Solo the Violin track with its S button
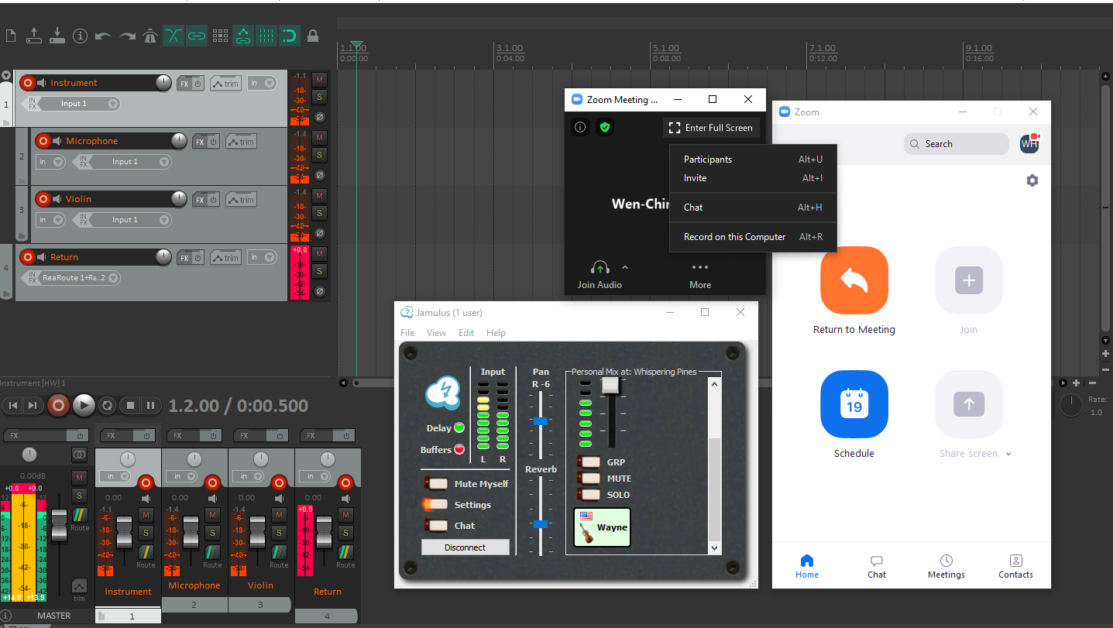This screenshot has width=1113, height=628. [319, 212]
